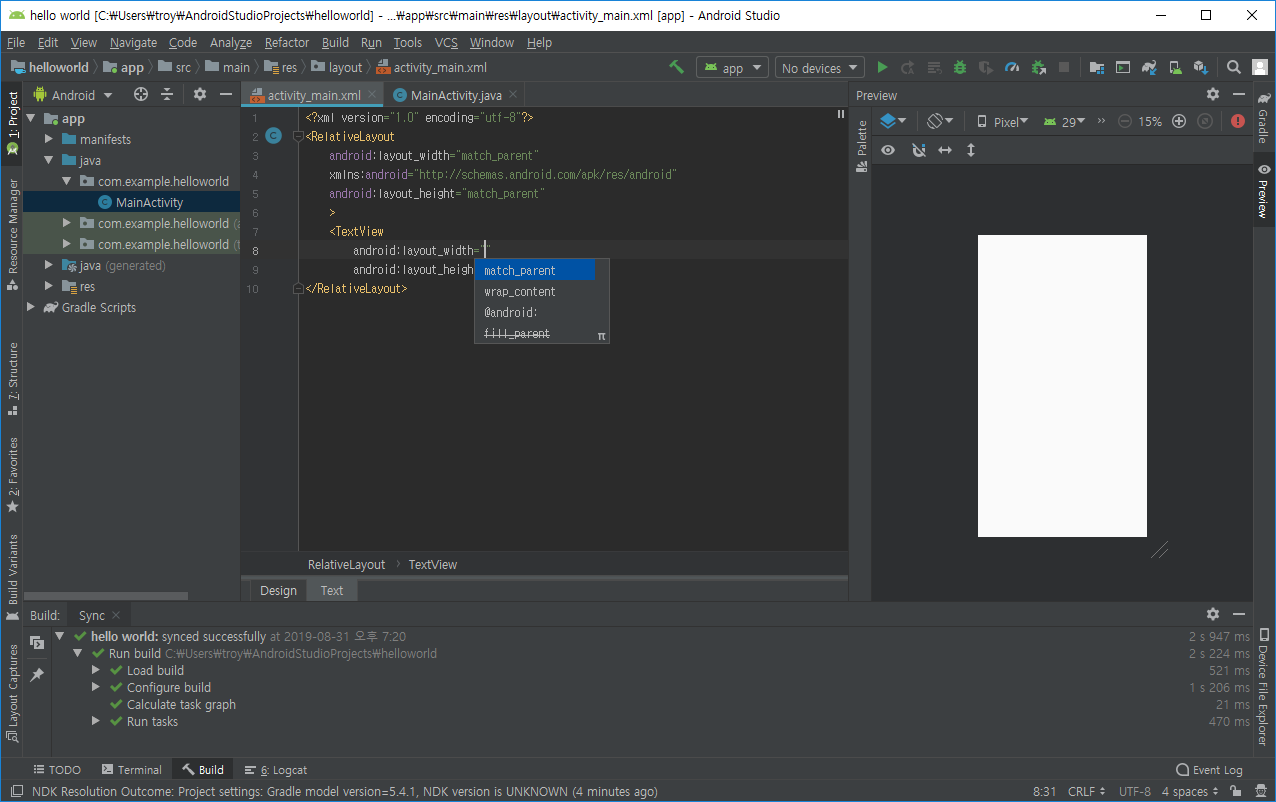Open the No devices dropdown

click(x=819, y=68)
